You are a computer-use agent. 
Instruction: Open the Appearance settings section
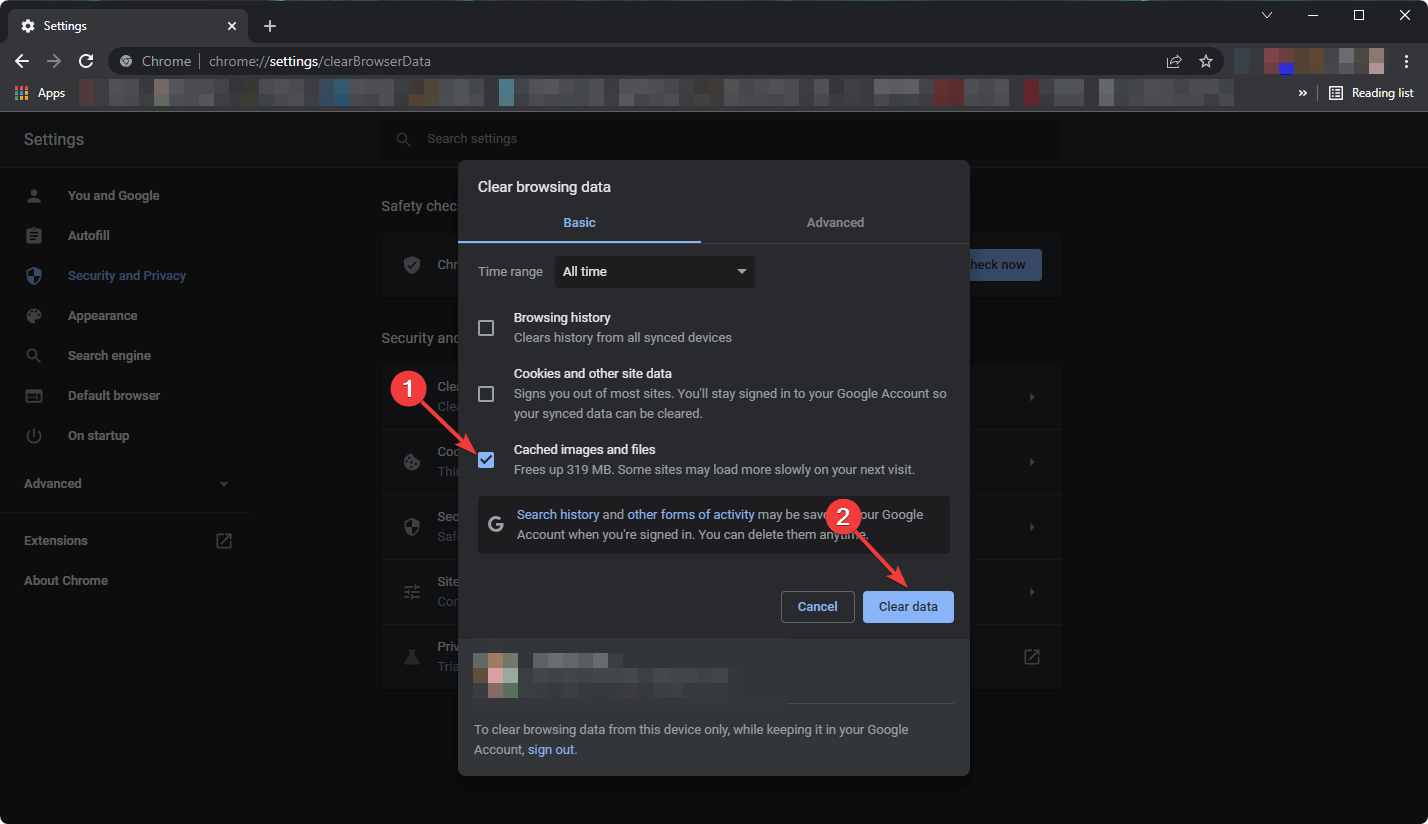tap(102, 315)
